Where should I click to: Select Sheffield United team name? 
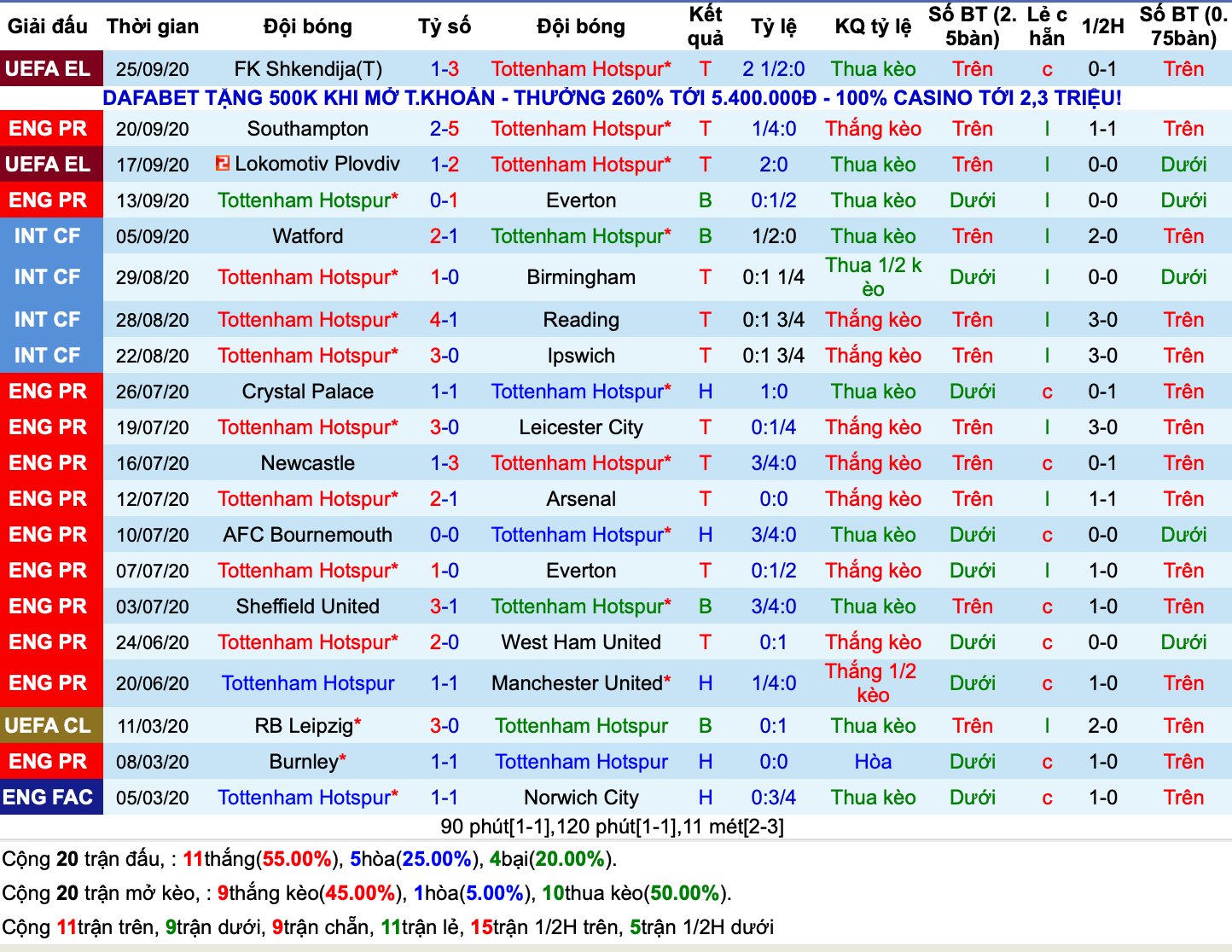tap(308, 607)
